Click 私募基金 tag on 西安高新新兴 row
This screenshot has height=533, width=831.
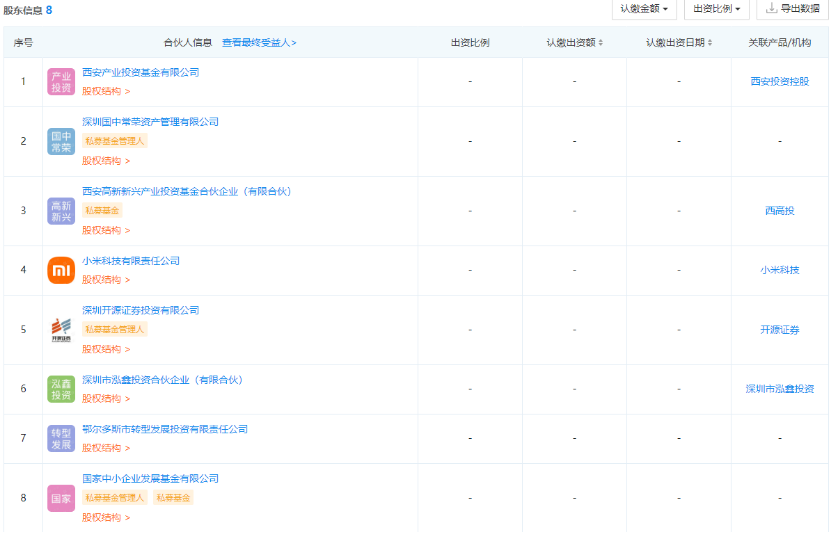[x=102, y=210]
